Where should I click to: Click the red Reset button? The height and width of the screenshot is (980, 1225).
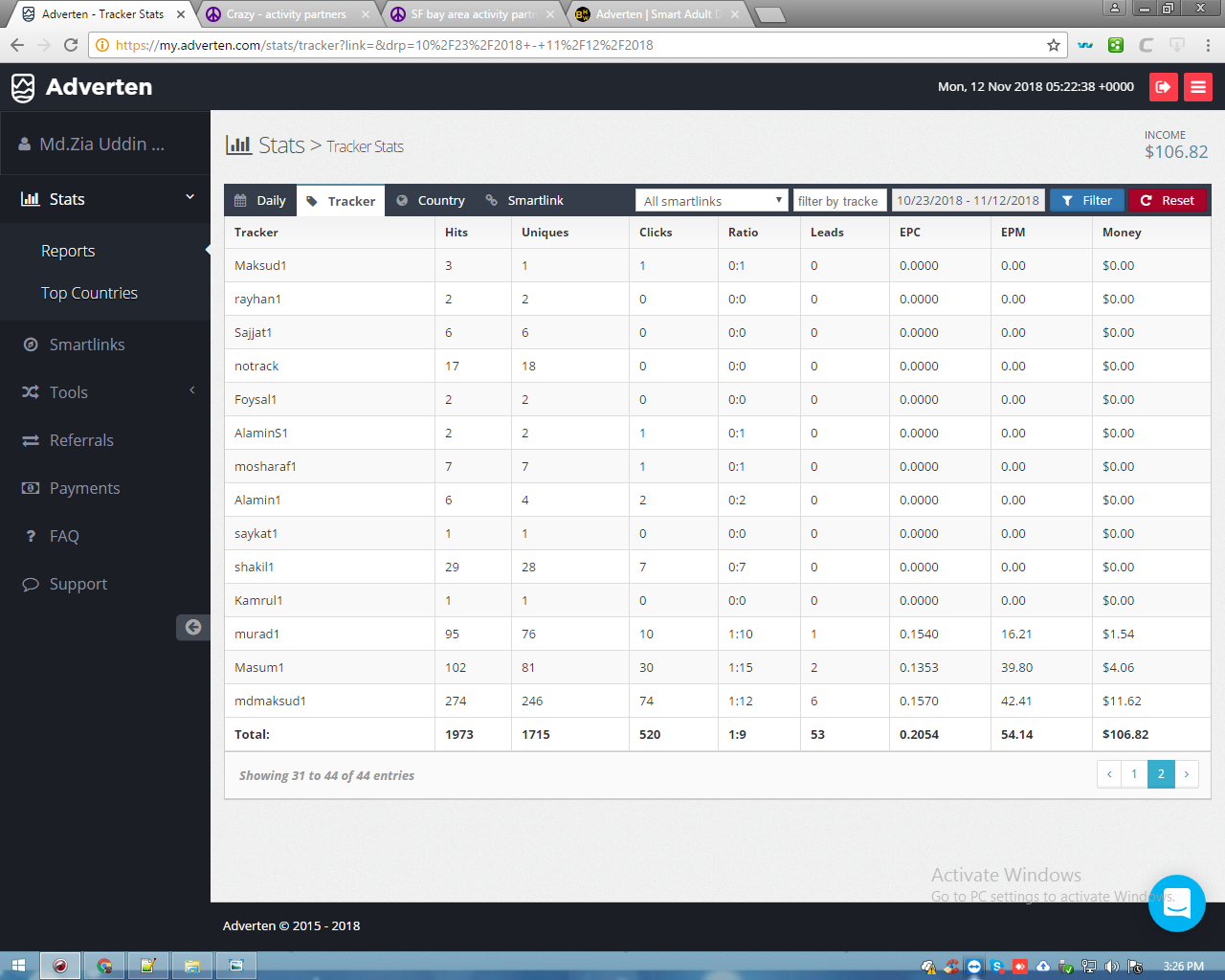1168,200
